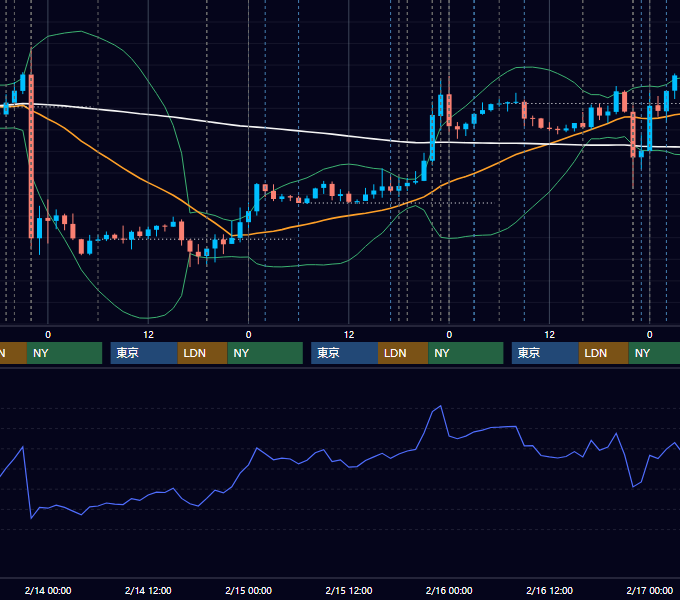Click the 2/17 00:00 date label
The width and height of the screenshot is (680, 600).
(x=650, y=590)
